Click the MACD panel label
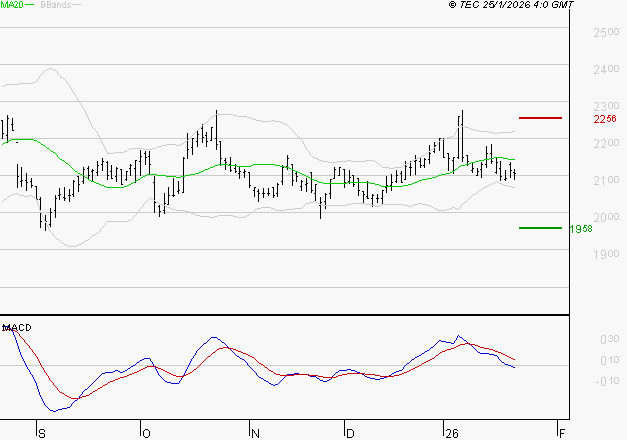The image size is (627, 440). [17, 328]
